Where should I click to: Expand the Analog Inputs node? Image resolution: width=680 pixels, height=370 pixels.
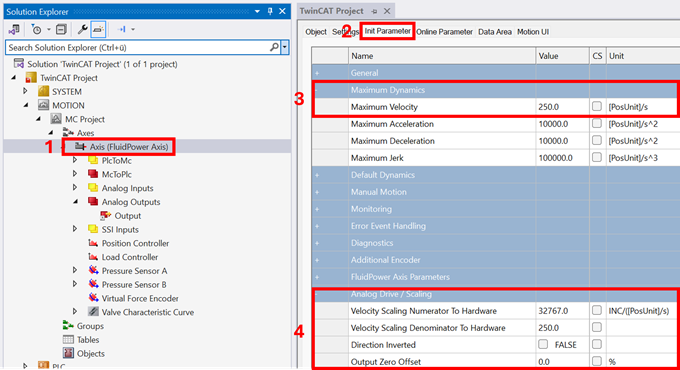click(x=75, y=188)
